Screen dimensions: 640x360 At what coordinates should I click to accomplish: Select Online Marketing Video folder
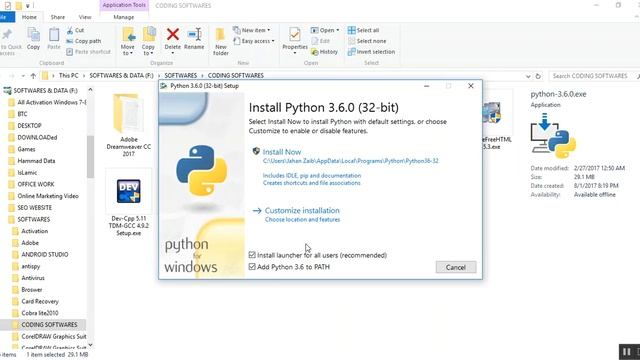coord(48,196)
